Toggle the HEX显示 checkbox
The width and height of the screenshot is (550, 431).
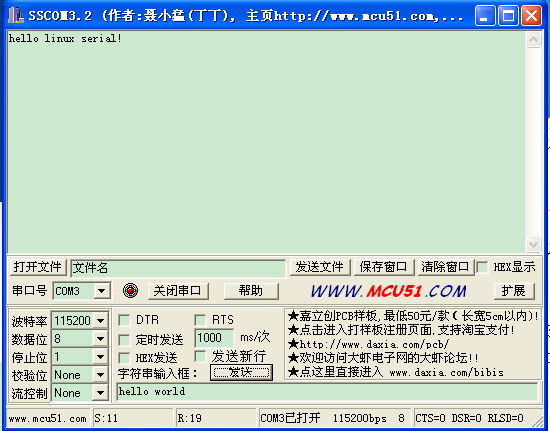point(483,268)
